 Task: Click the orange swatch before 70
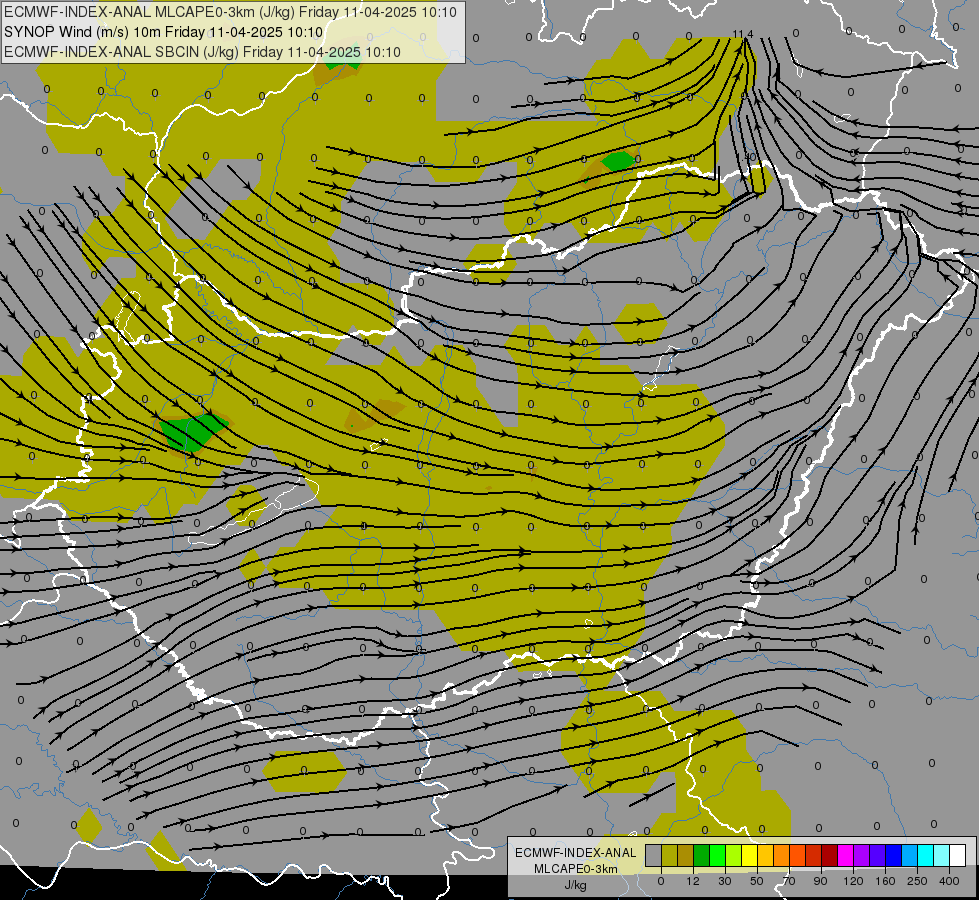click(782, 856)
